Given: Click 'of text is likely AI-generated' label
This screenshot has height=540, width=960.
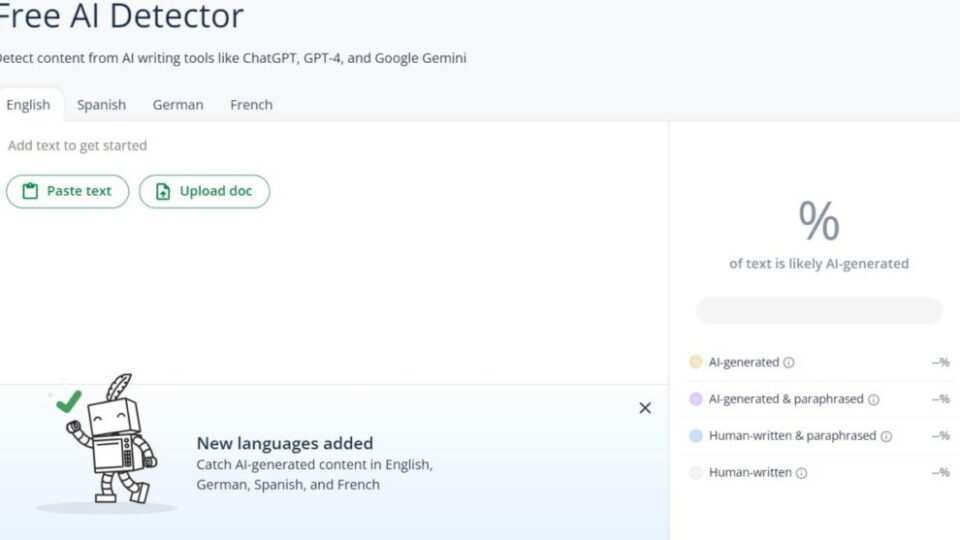Looking at the screenshot, I should (819, 263).
